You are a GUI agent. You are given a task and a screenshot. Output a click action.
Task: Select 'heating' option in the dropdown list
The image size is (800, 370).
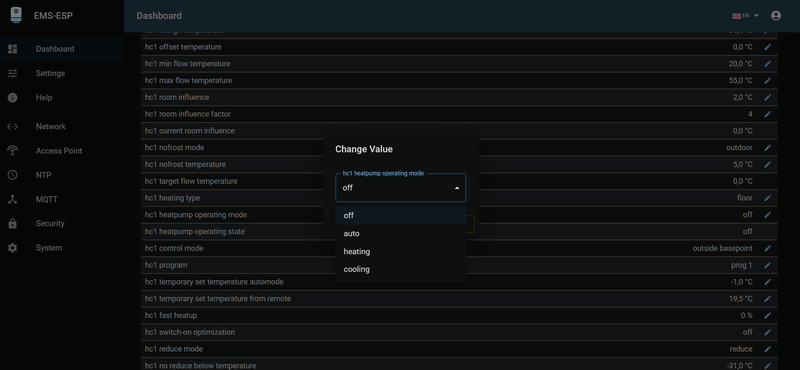pyautogui.click(x=401, y=252)
